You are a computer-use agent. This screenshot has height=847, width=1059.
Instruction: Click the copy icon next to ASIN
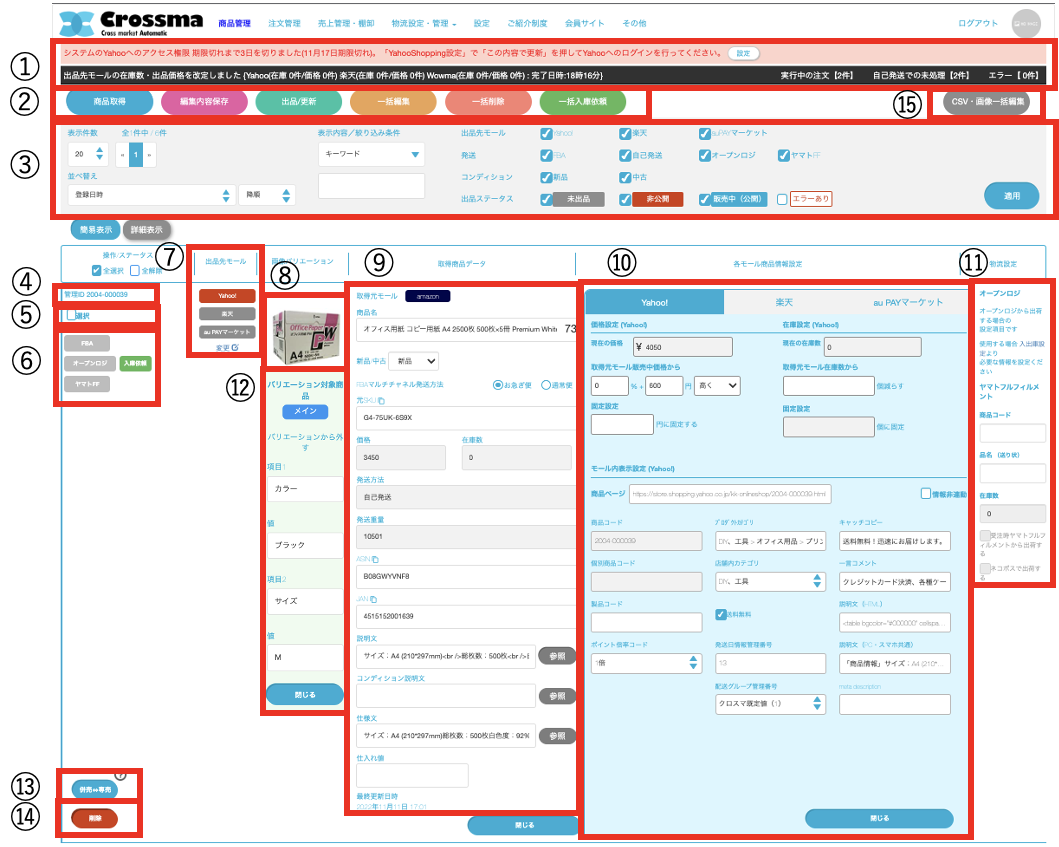(x=376, y=560)
